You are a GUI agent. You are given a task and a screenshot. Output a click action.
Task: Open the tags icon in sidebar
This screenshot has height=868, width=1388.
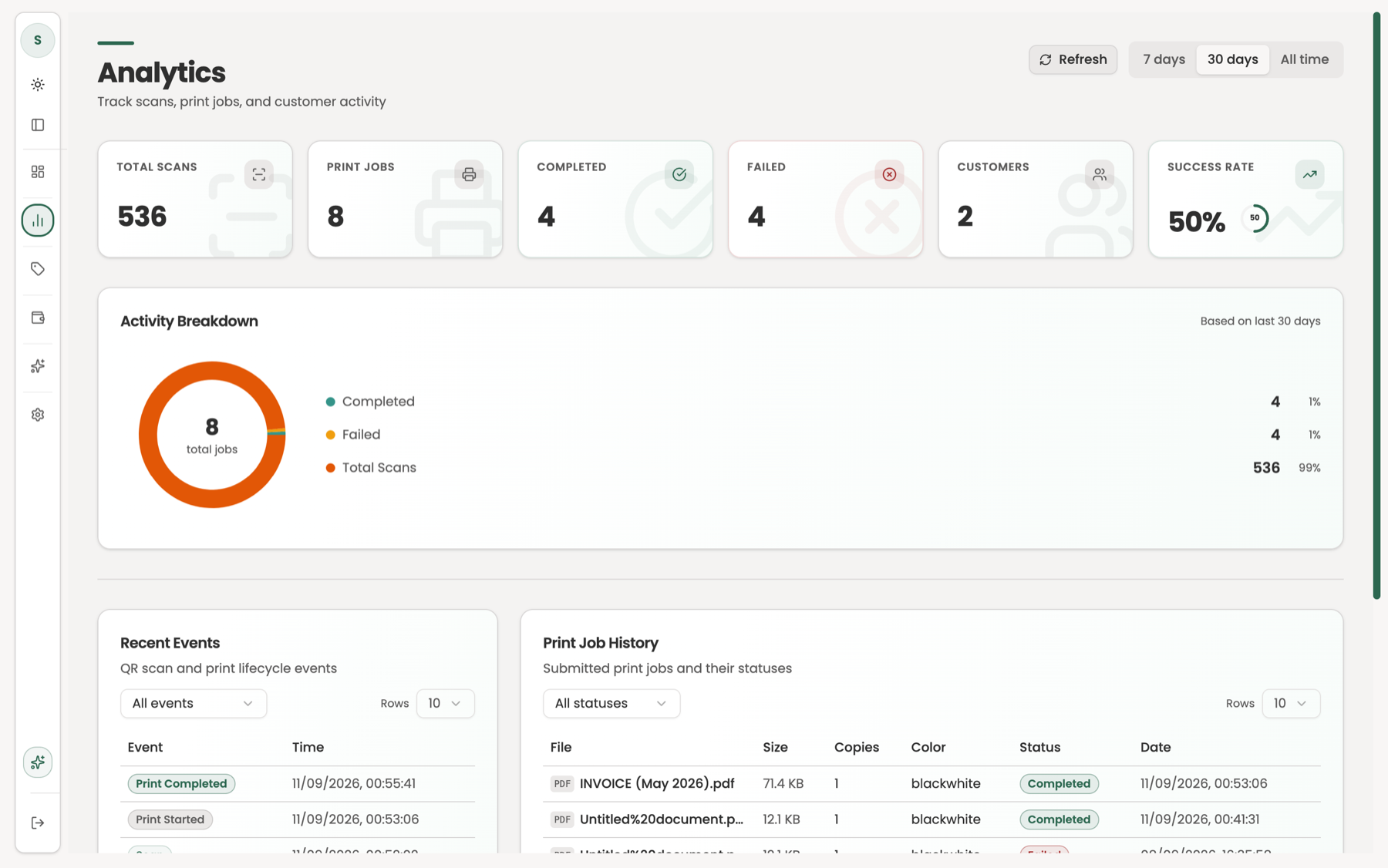pos(37,269)
